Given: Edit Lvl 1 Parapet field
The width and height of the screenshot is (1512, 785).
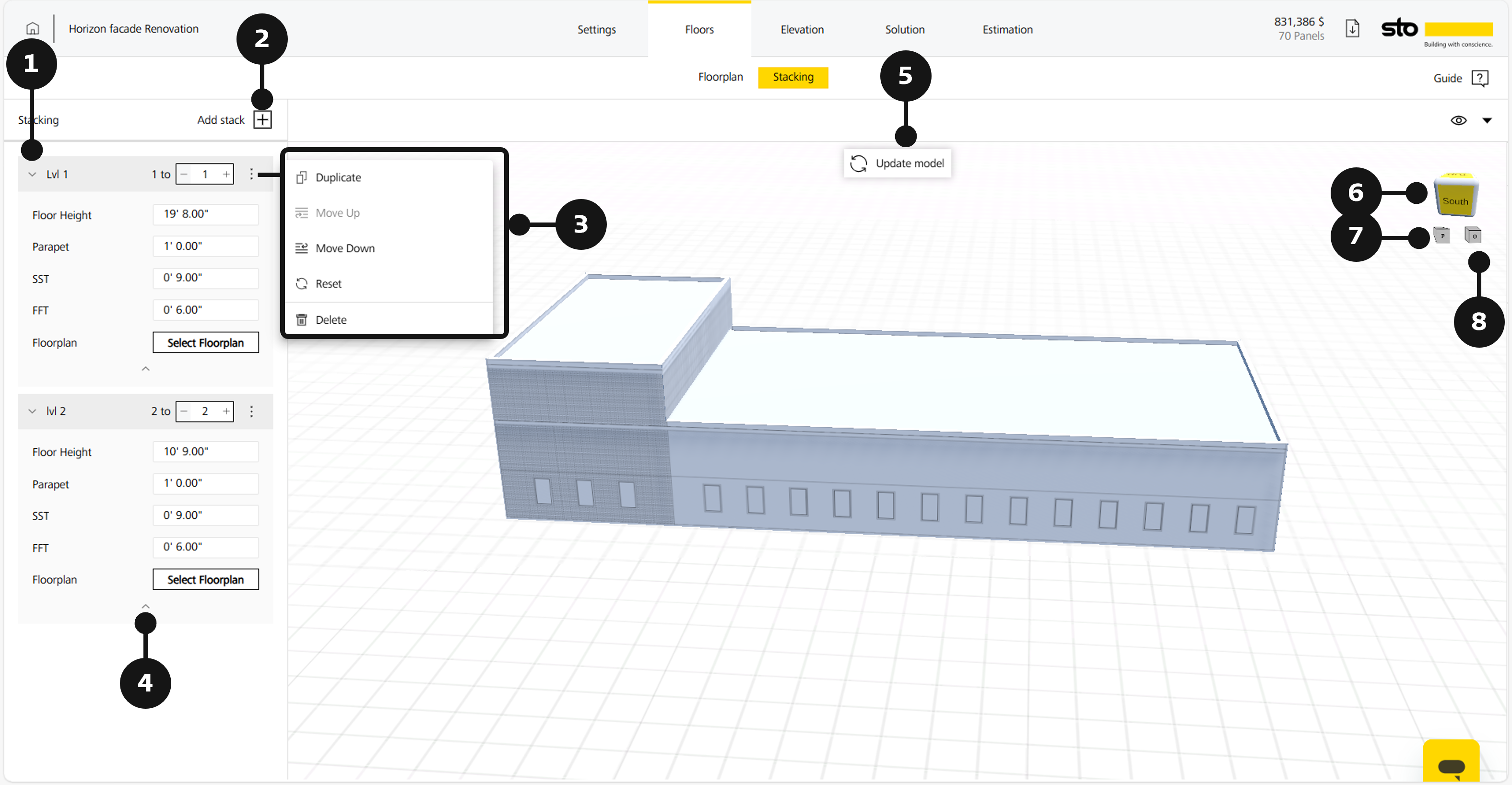Looking at the screenshot, I should point(205,246).
